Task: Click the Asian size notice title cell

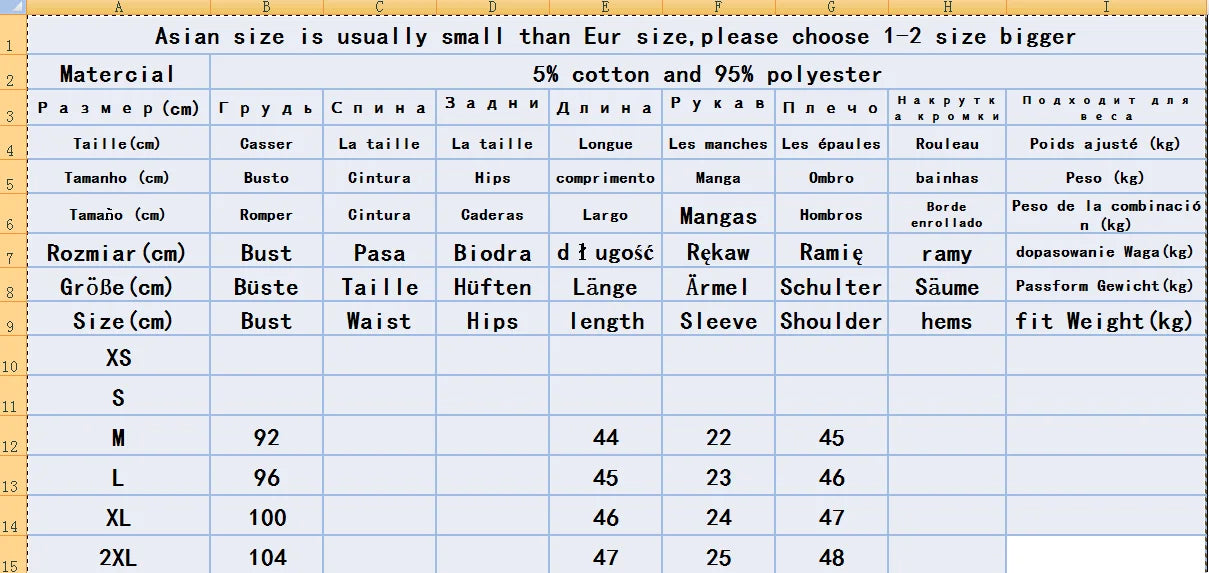Action: click(615, 37)
